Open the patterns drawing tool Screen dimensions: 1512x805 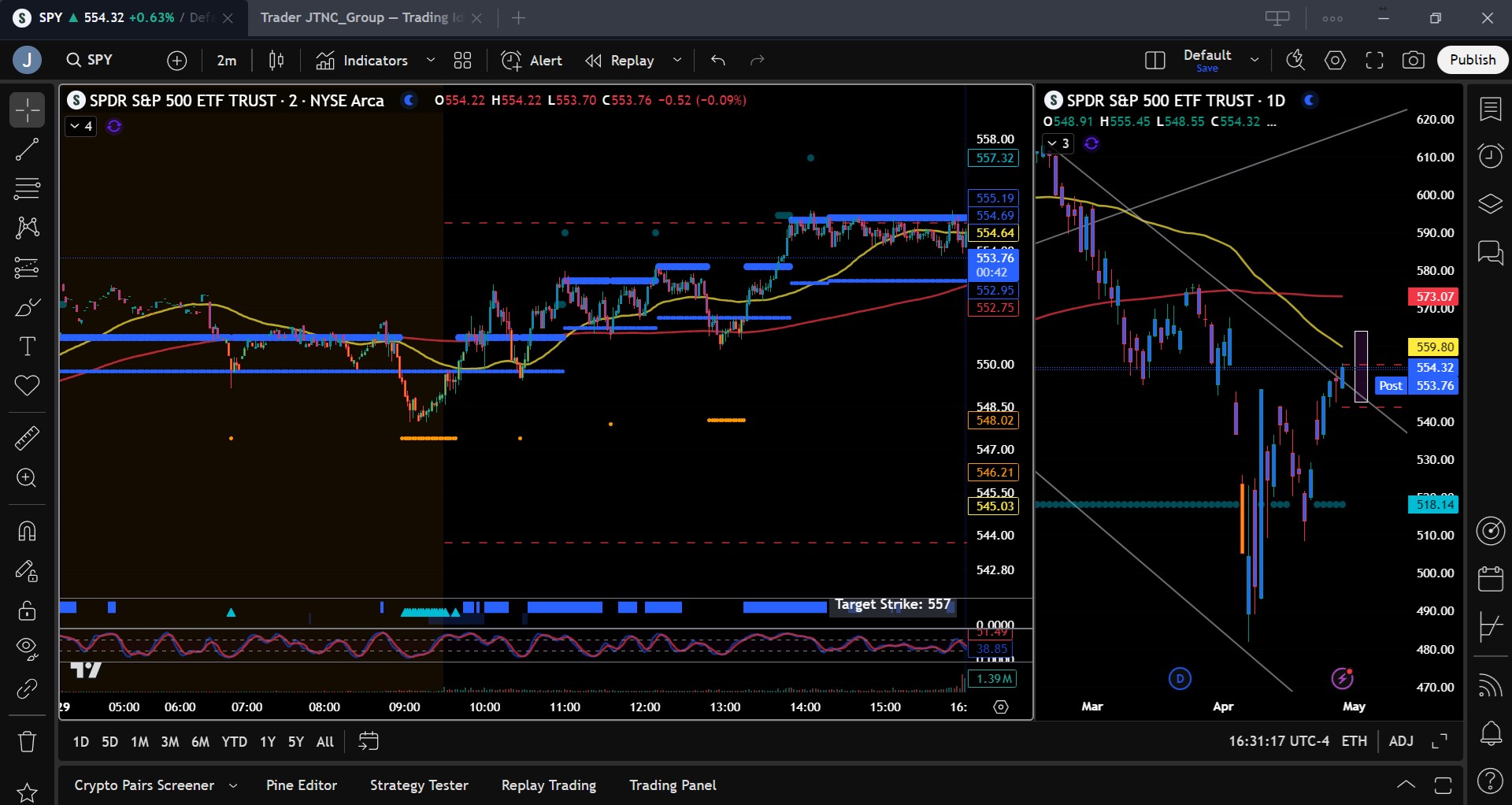27,228
